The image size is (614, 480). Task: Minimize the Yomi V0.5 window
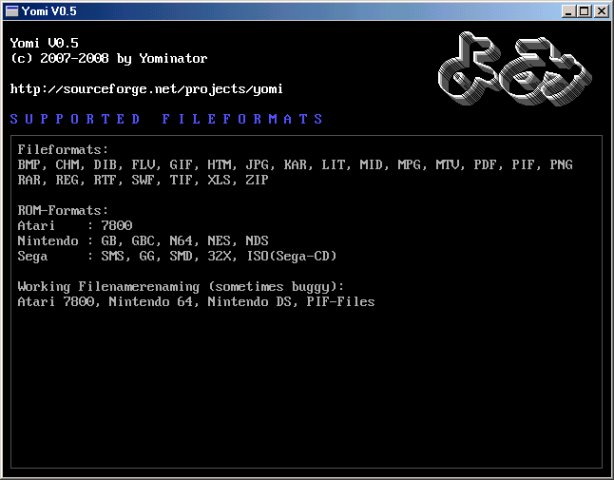[x=569, y=11]
